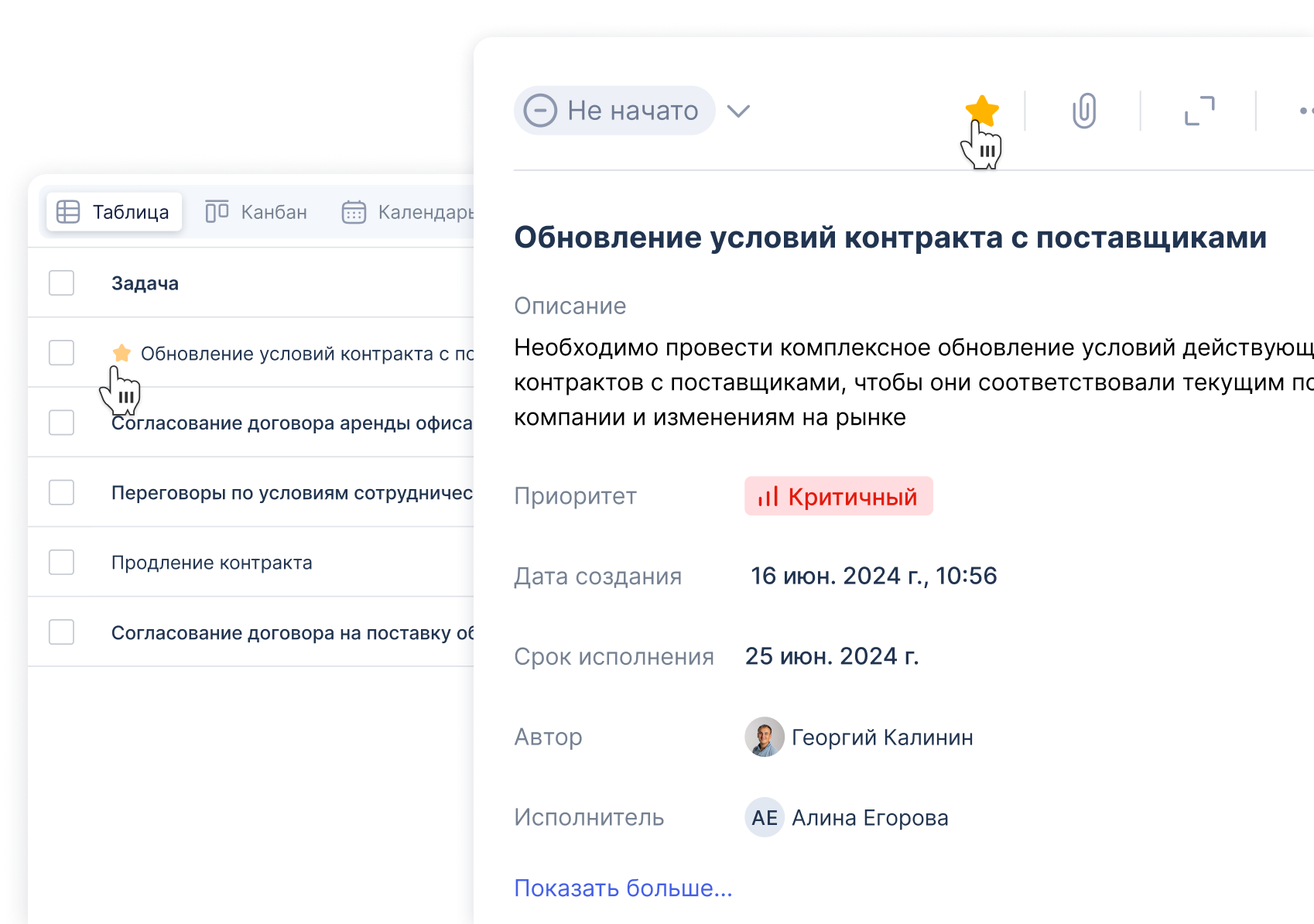Open the Продление контракта task
The height and width of the screenshot is (924, 1314).
[x=211, y=563]
